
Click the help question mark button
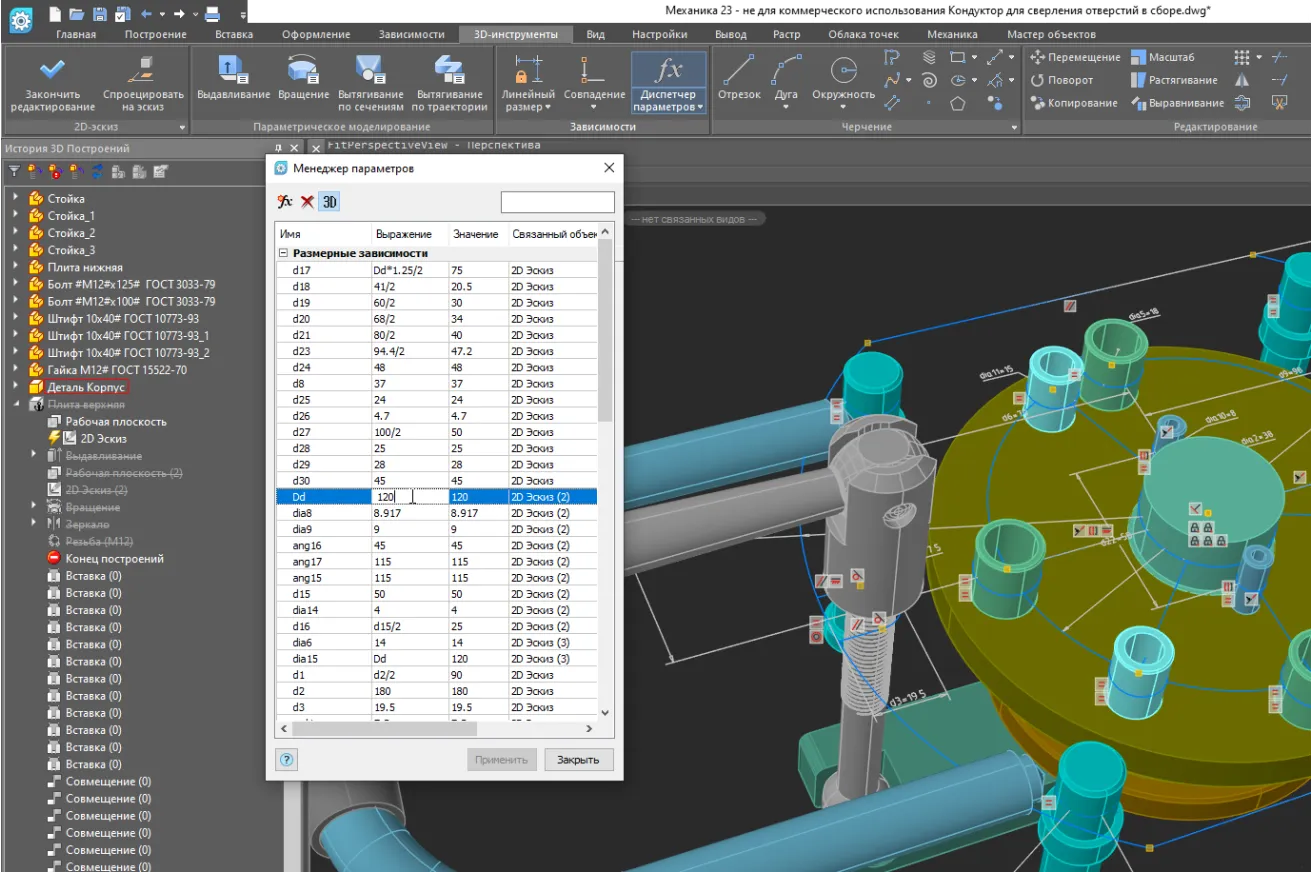pyautogui.click(x=287, y=759)
